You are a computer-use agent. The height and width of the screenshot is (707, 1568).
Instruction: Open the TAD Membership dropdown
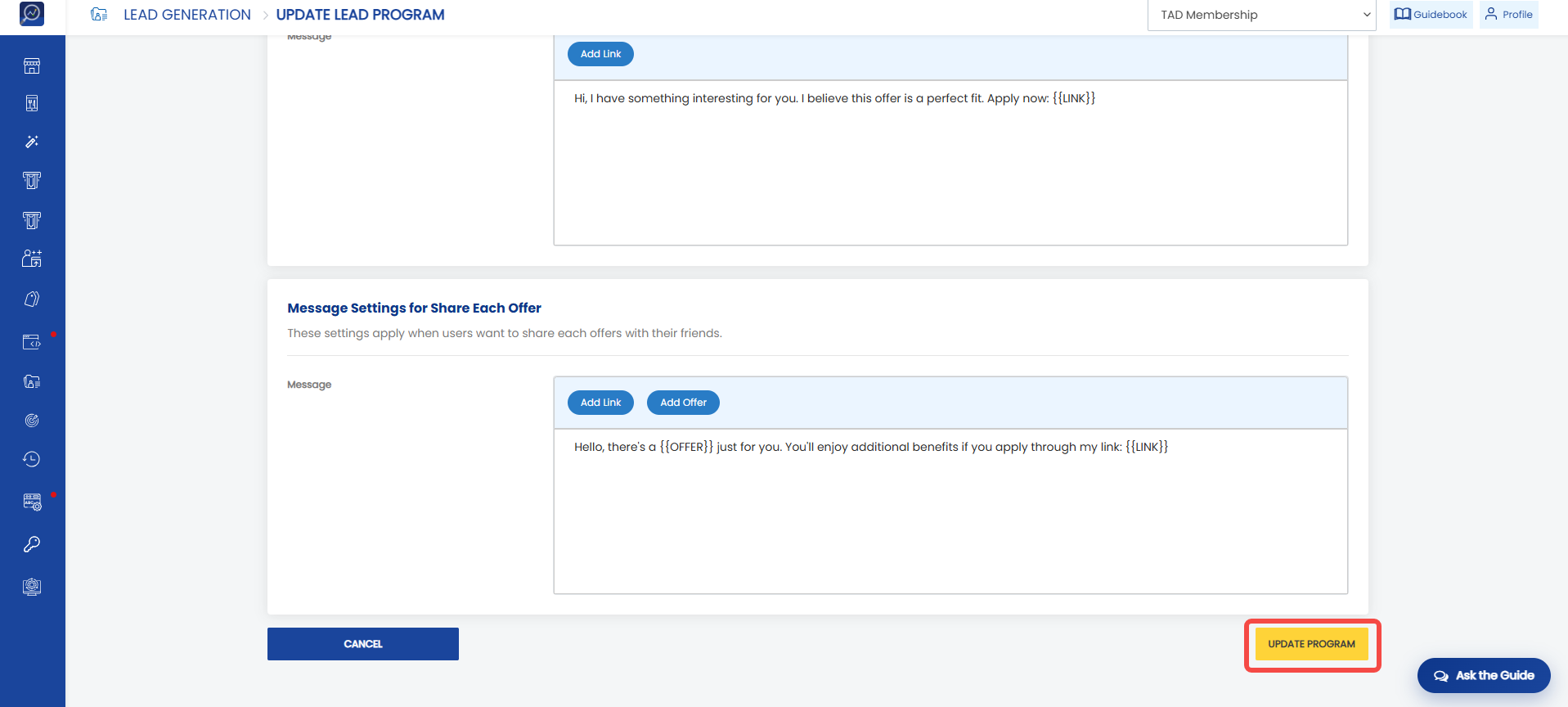click(1262, 15)
